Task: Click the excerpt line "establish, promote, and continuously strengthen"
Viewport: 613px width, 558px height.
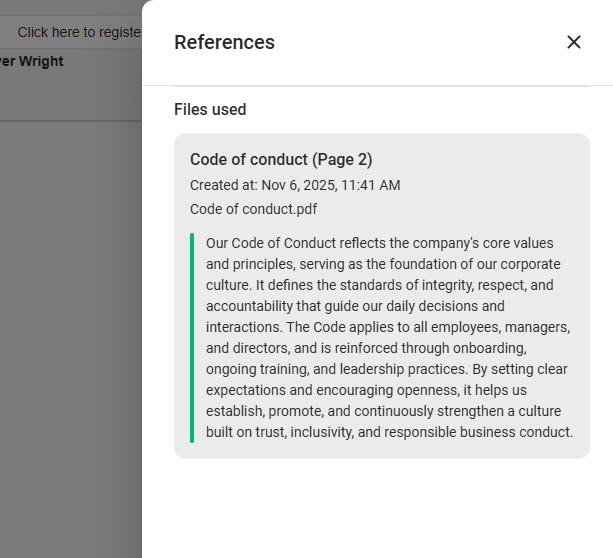Action: (383, 411)
